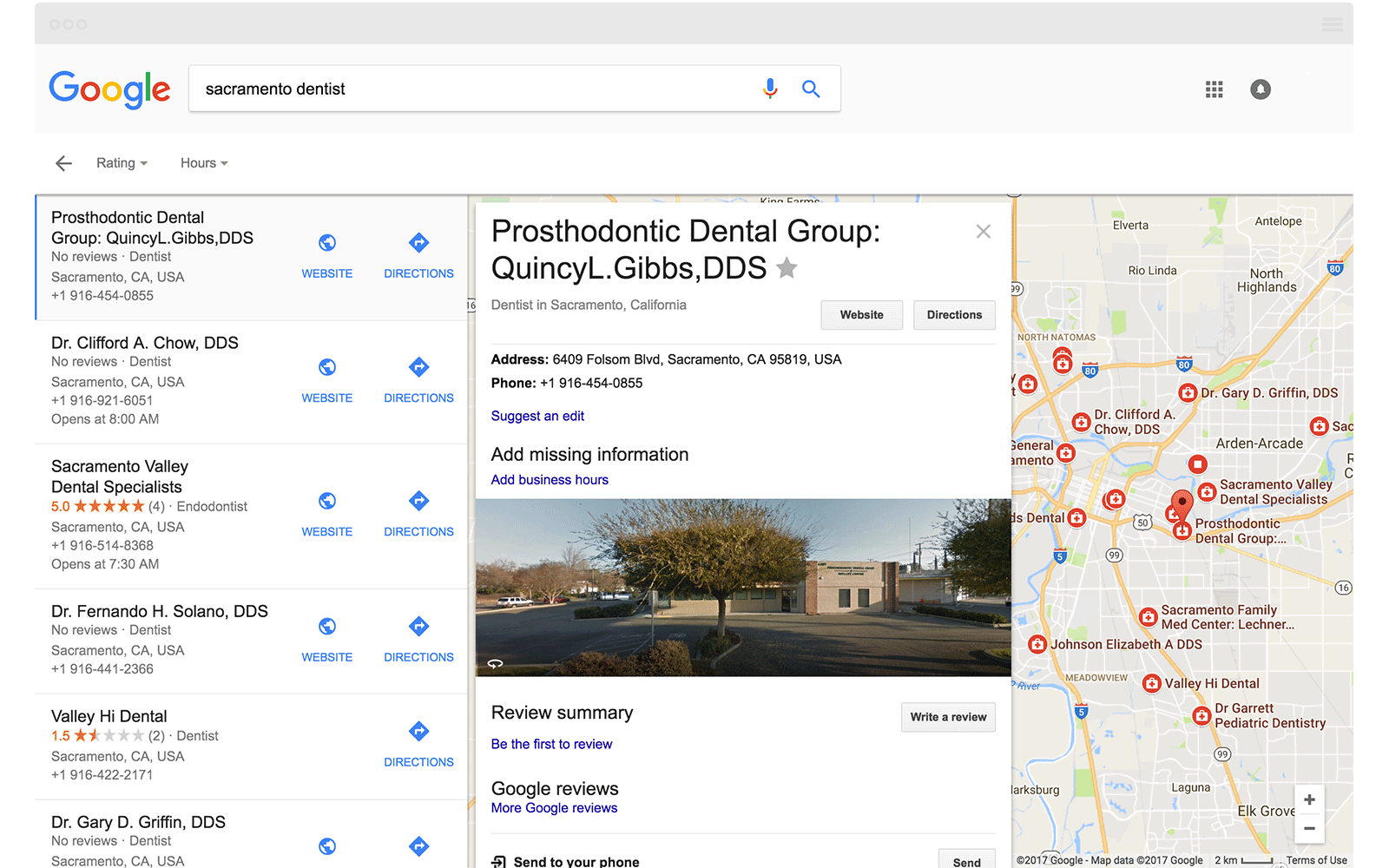
Task: Click the Google logo
Action: pyautogui.click(x=109, y=89)
